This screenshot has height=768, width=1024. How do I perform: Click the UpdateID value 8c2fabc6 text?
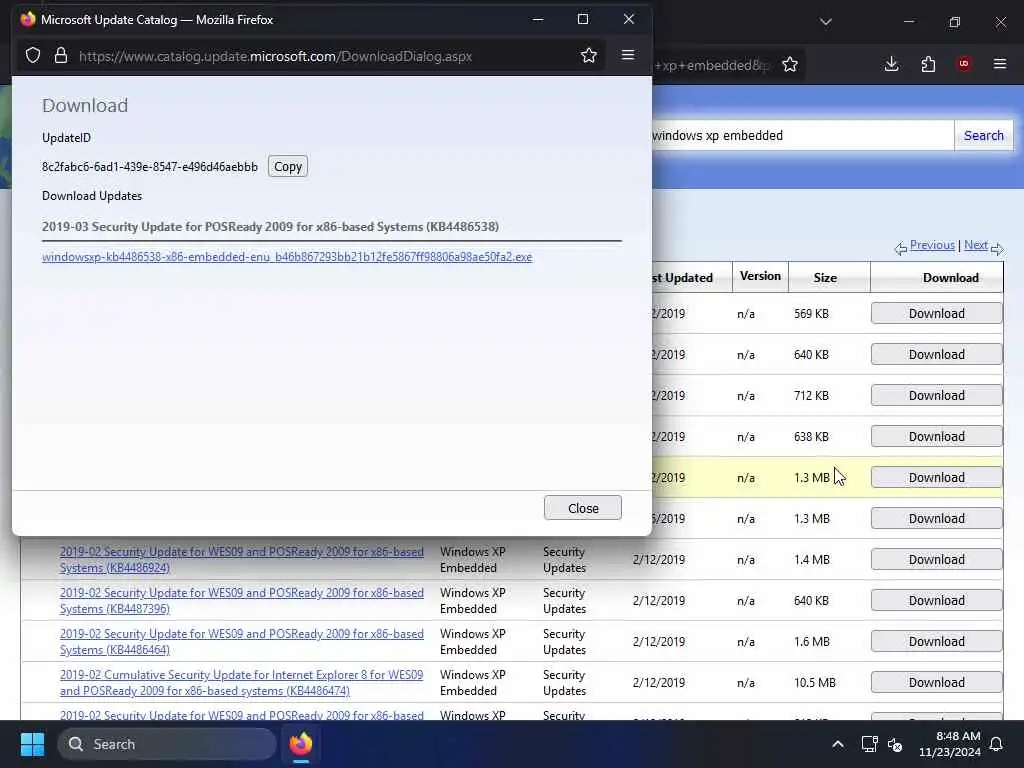point(150,167)
